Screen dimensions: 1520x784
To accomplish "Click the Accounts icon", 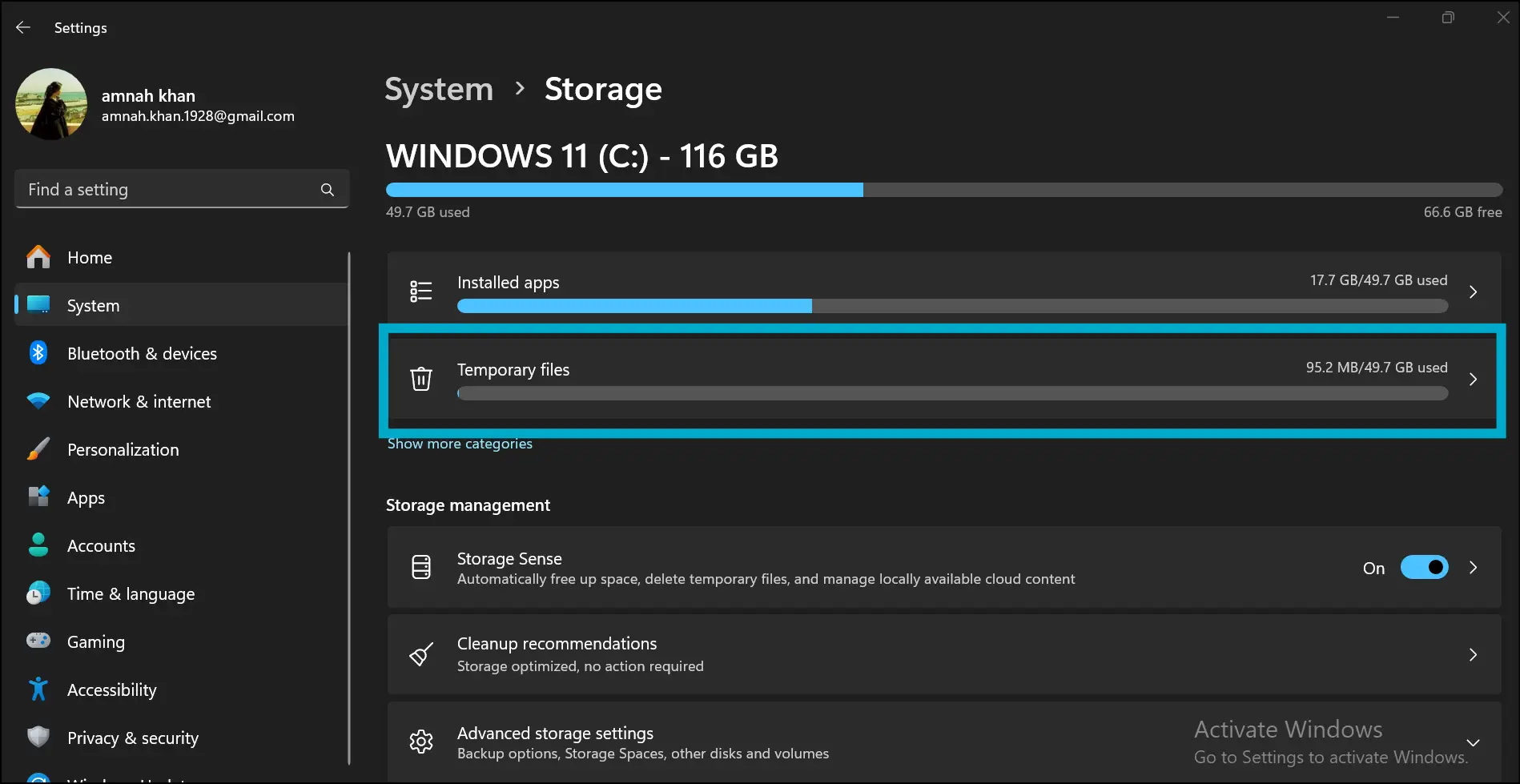I will [38, 545].
